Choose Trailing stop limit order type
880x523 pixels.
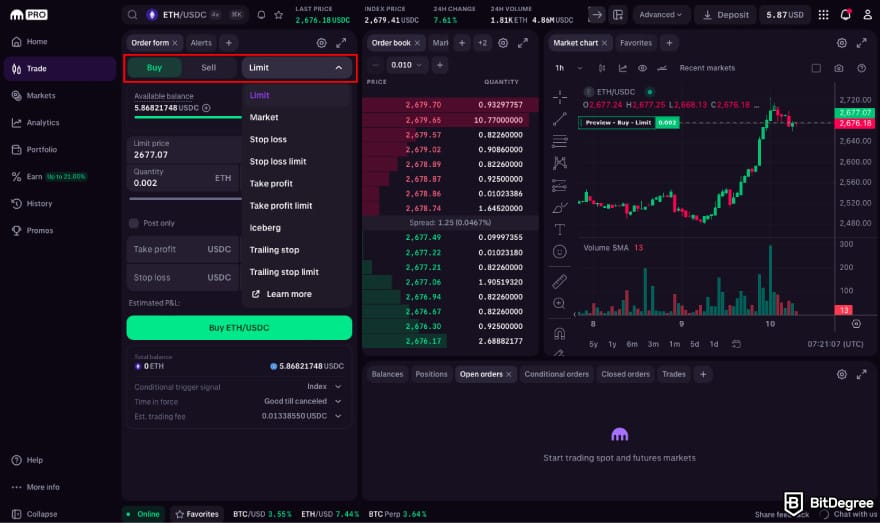[284, 272]
